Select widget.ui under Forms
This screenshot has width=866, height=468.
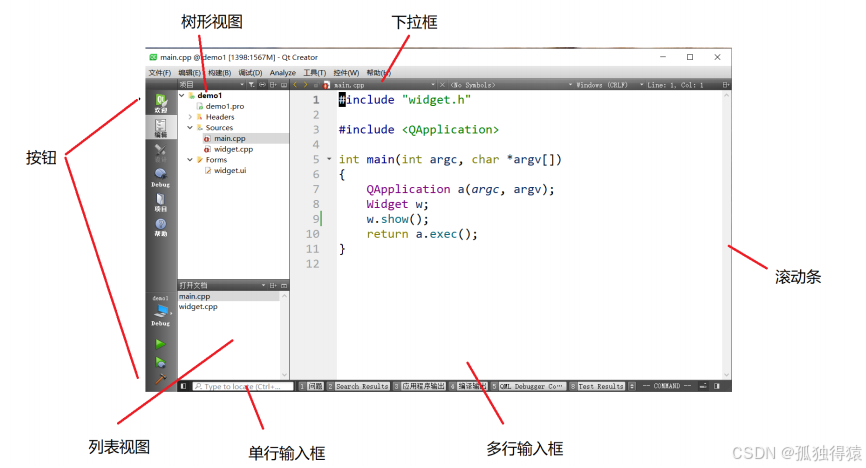230,170
